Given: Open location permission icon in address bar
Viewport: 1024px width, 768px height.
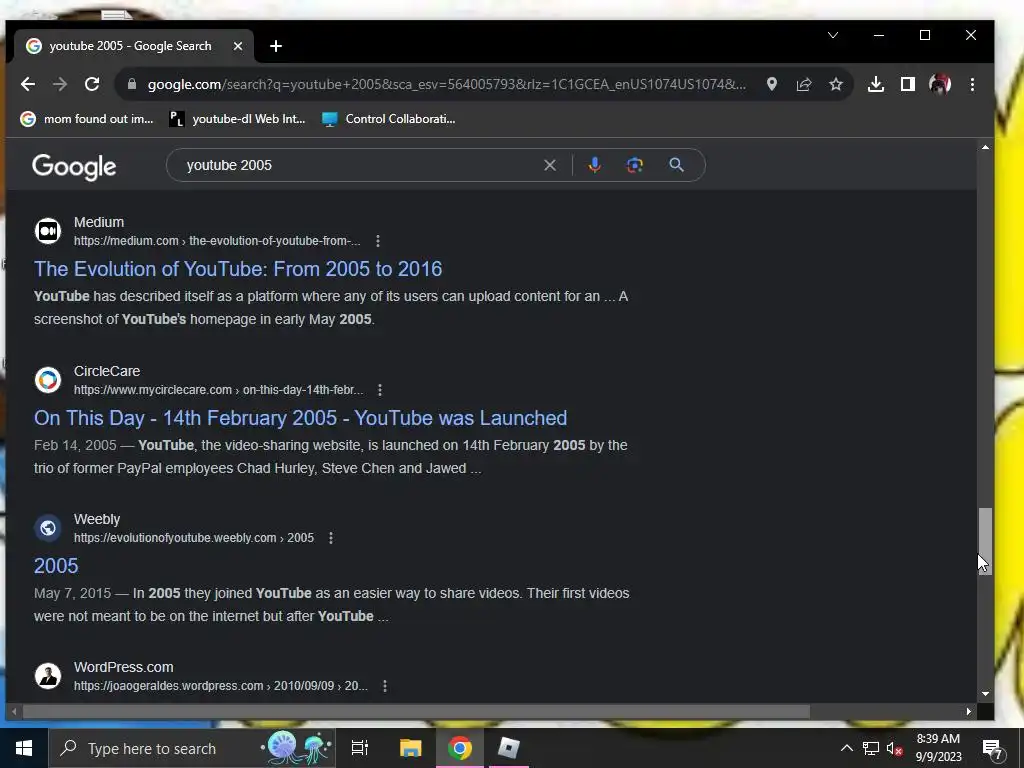Looking at the screenshot, I should [771, 84].
